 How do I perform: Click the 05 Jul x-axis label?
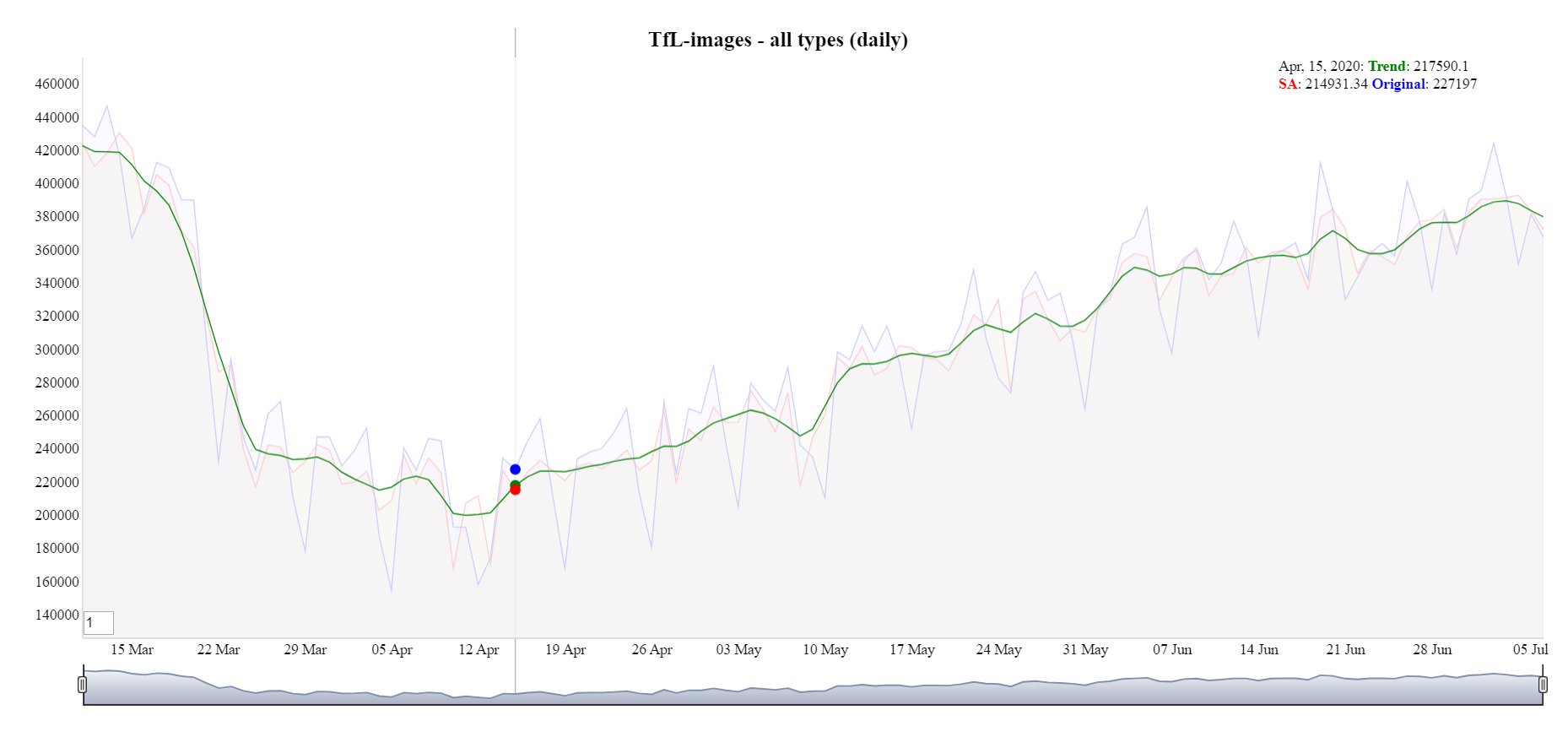[1530, 649]
